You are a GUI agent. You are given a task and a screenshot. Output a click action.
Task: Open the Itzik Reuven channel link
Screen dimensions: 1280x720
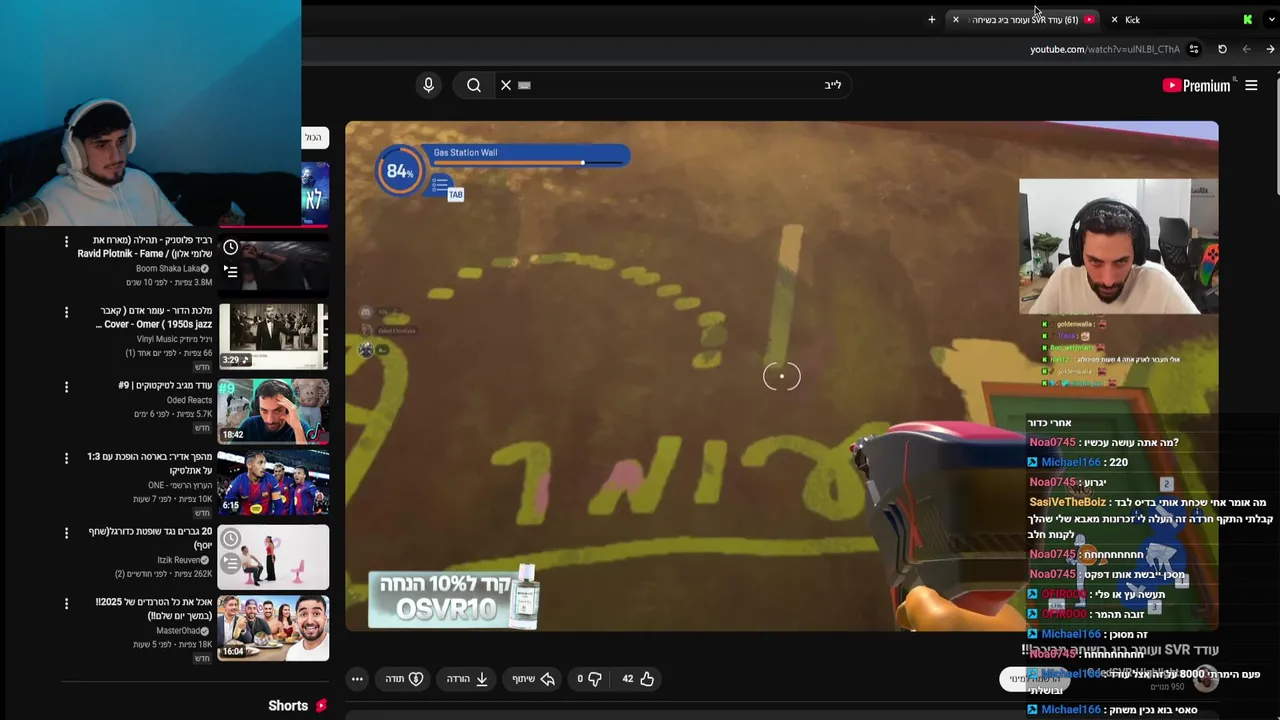179,561
